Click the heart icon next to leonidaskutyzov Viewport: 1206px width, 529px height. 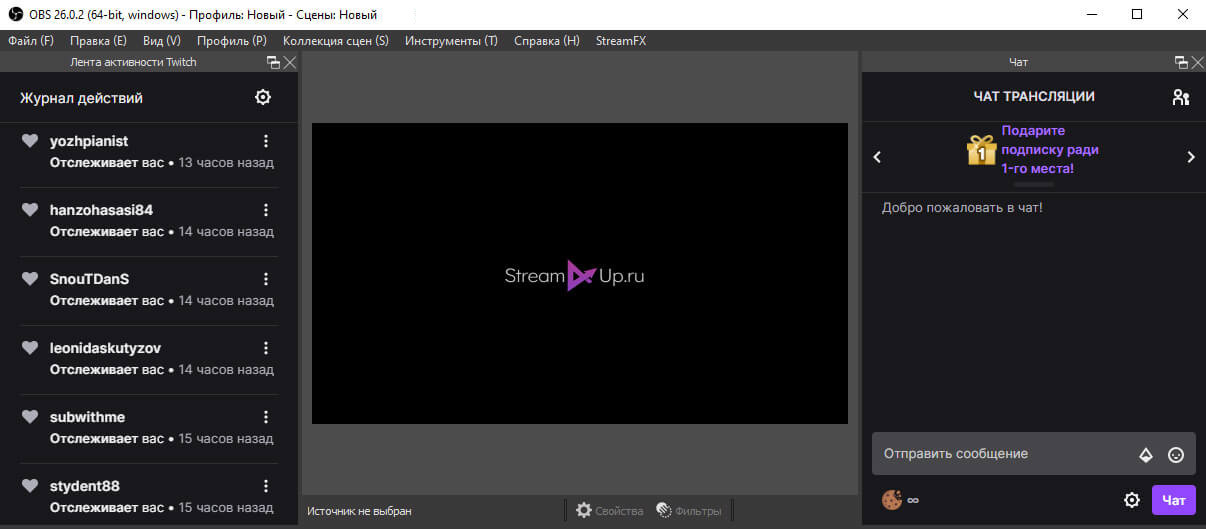tap(30, 348)
